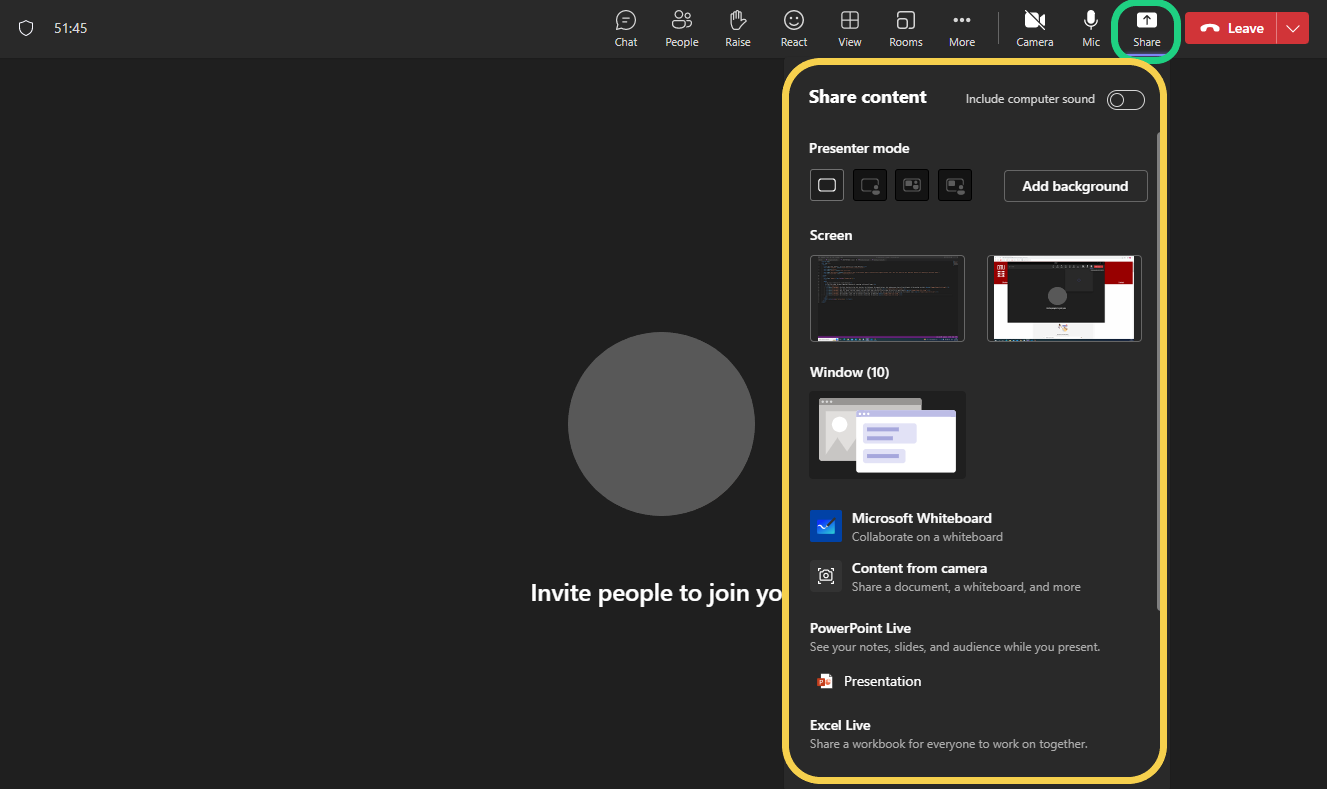
Task: Choose Microsoft Whiteboard to collaborate
Action: (920, 526)
